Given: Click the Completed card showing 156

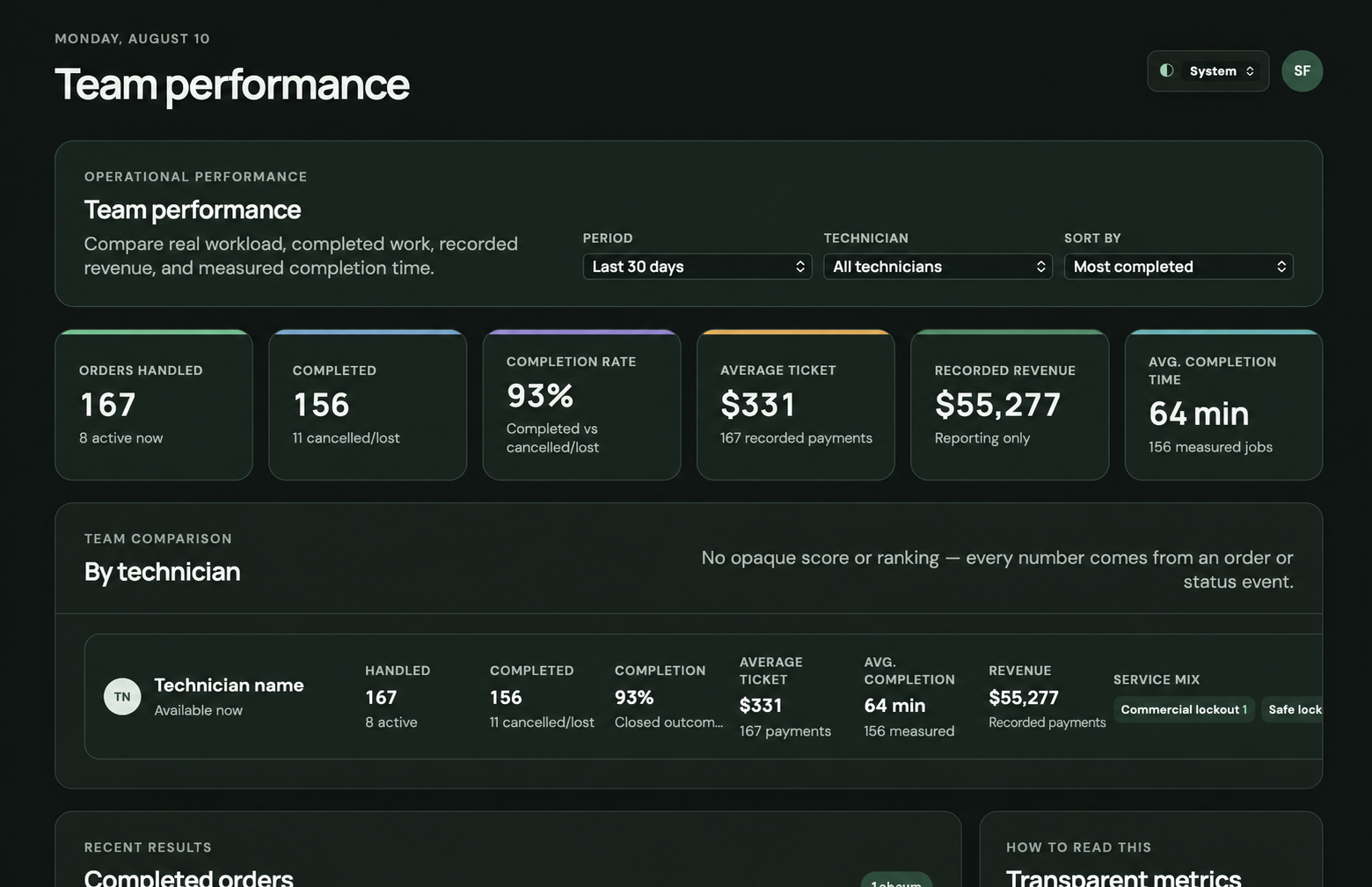Looking at the screenshot, I should click(x=368, y=405).
